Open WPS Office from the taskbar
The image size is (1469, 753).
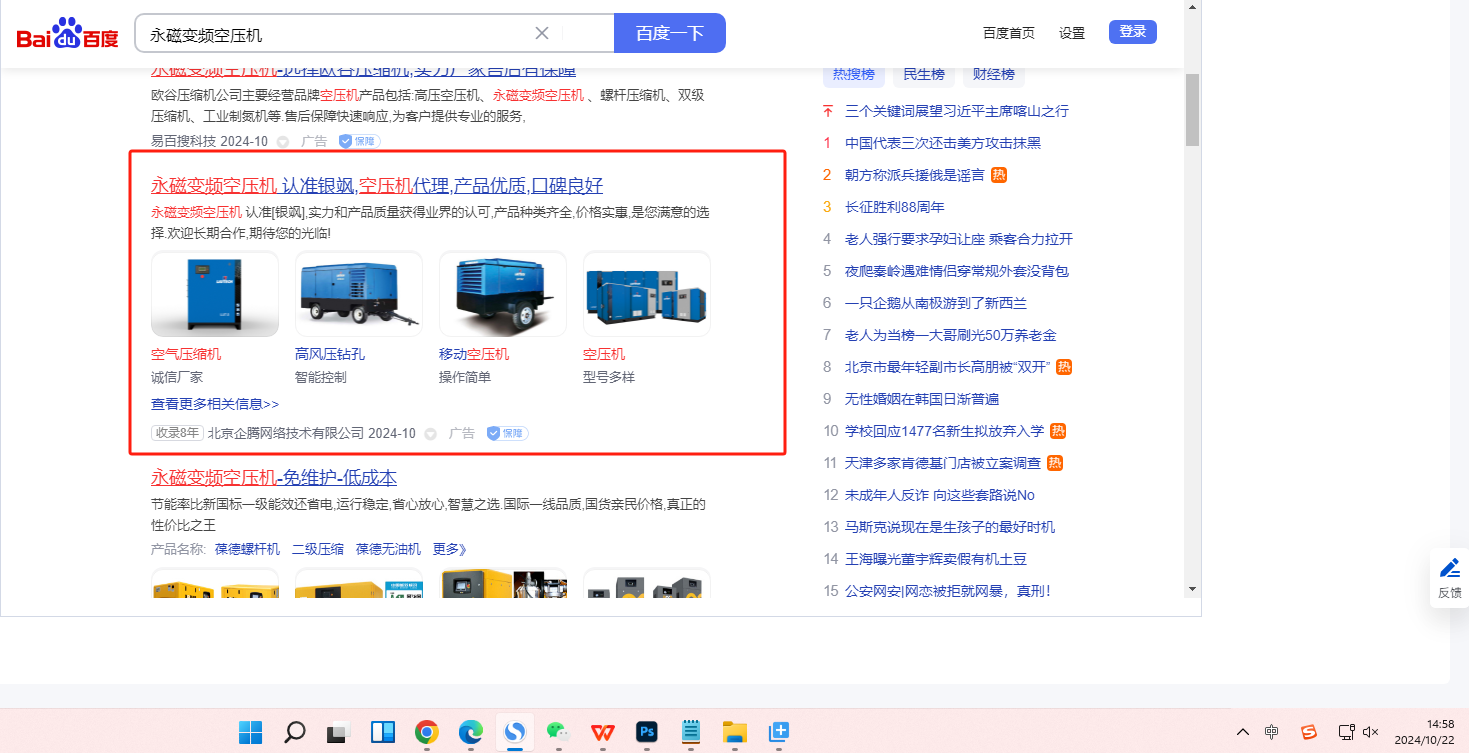[x=603, y=732]
